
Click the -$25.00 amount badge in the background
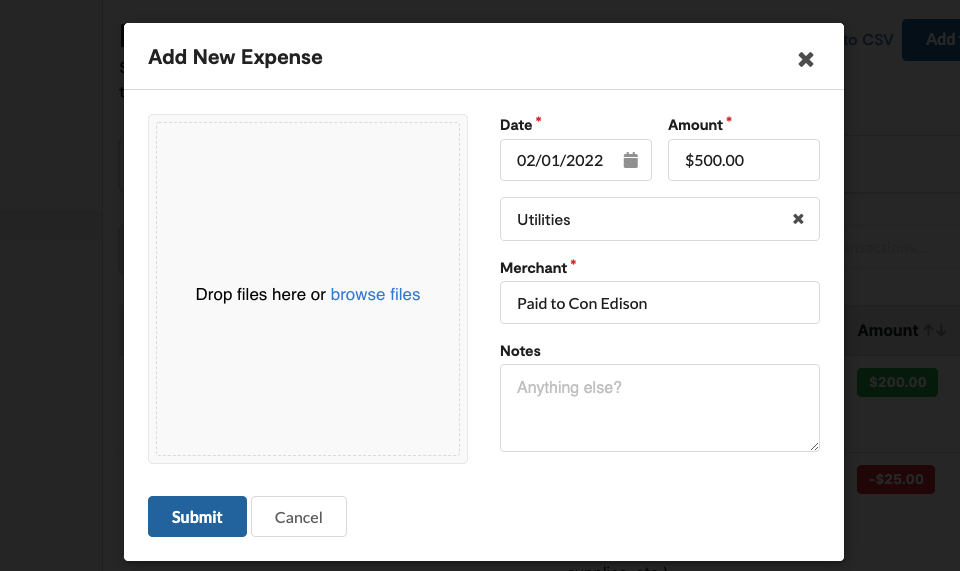tap(896, 479)
